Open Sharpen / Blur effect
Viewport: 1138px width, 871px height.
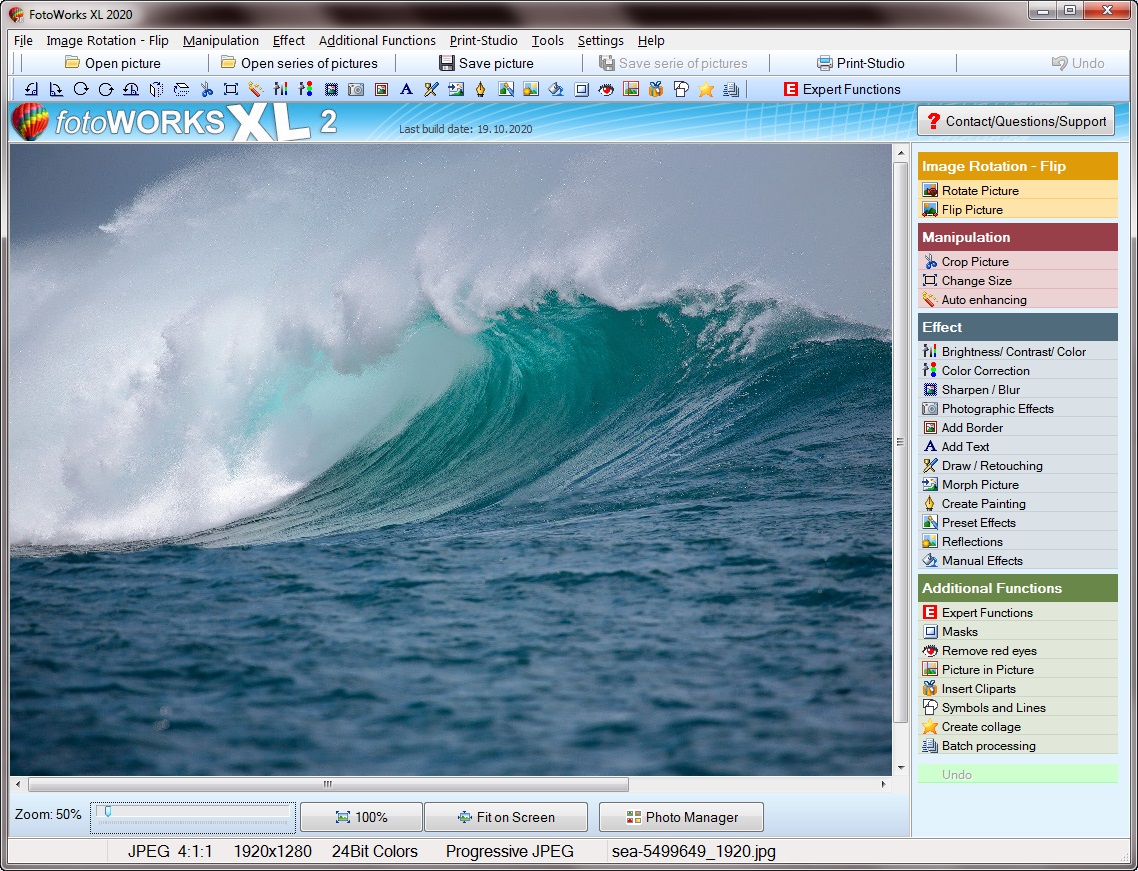click(x=980, y=390)
